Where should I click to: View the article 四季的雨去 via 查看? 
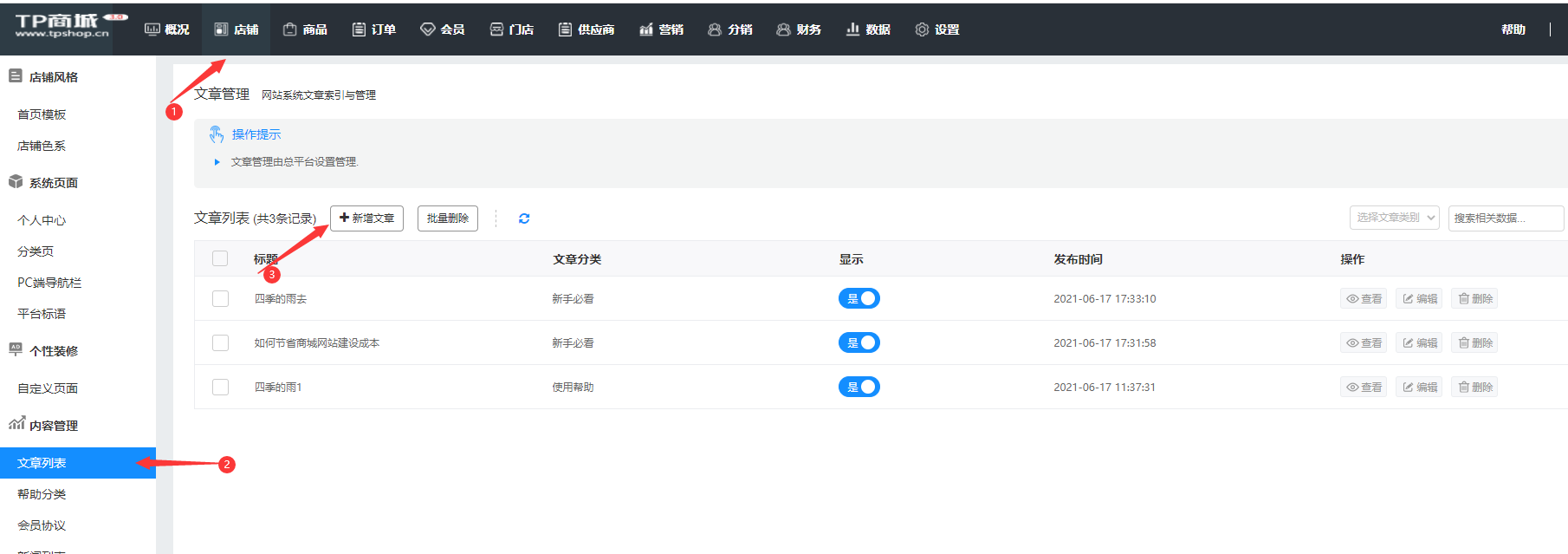click(x=1364, y=299)
